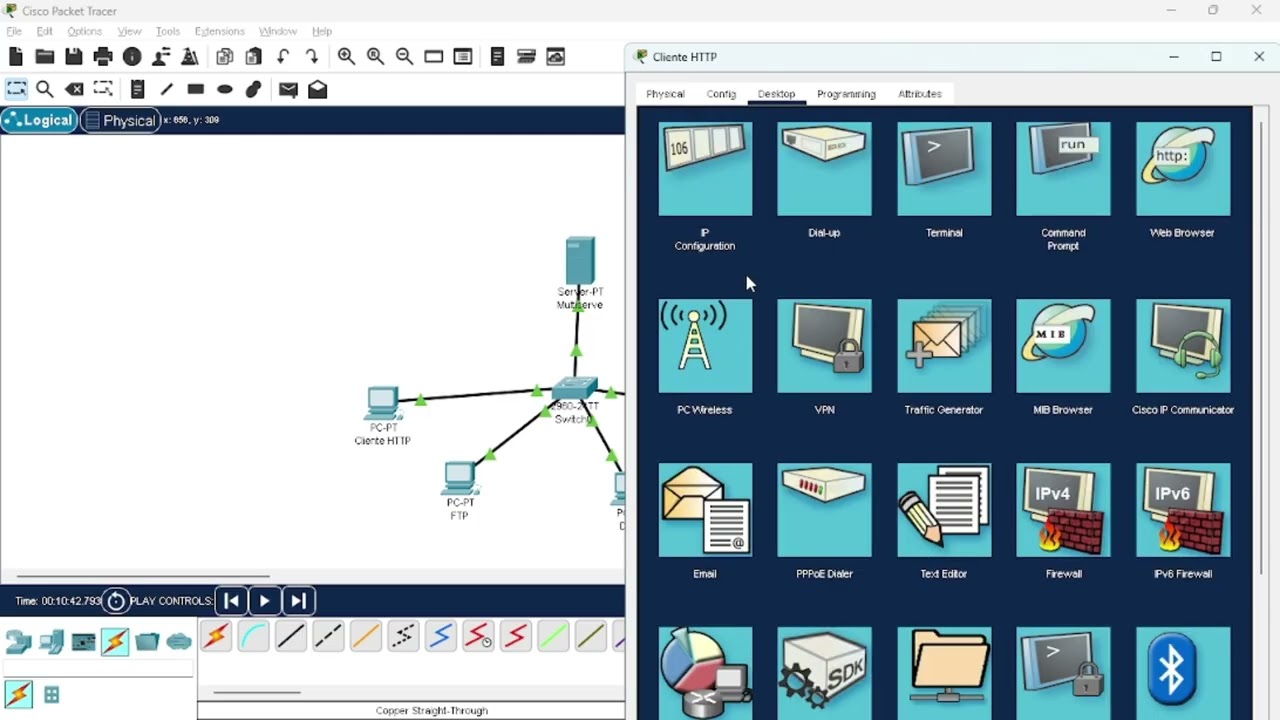Choose the Draw Rectangle tool
The height and width of the screenshot is (720, 1280).
click(196, 89)
